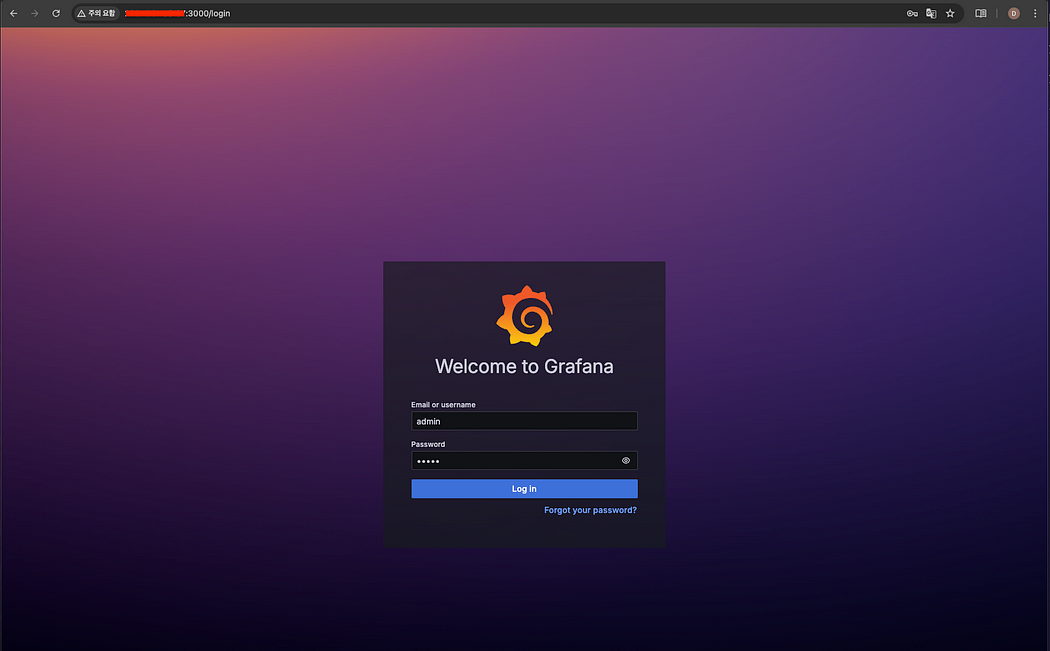
Task: Click the Grafana logo
Action: point(524,316)
